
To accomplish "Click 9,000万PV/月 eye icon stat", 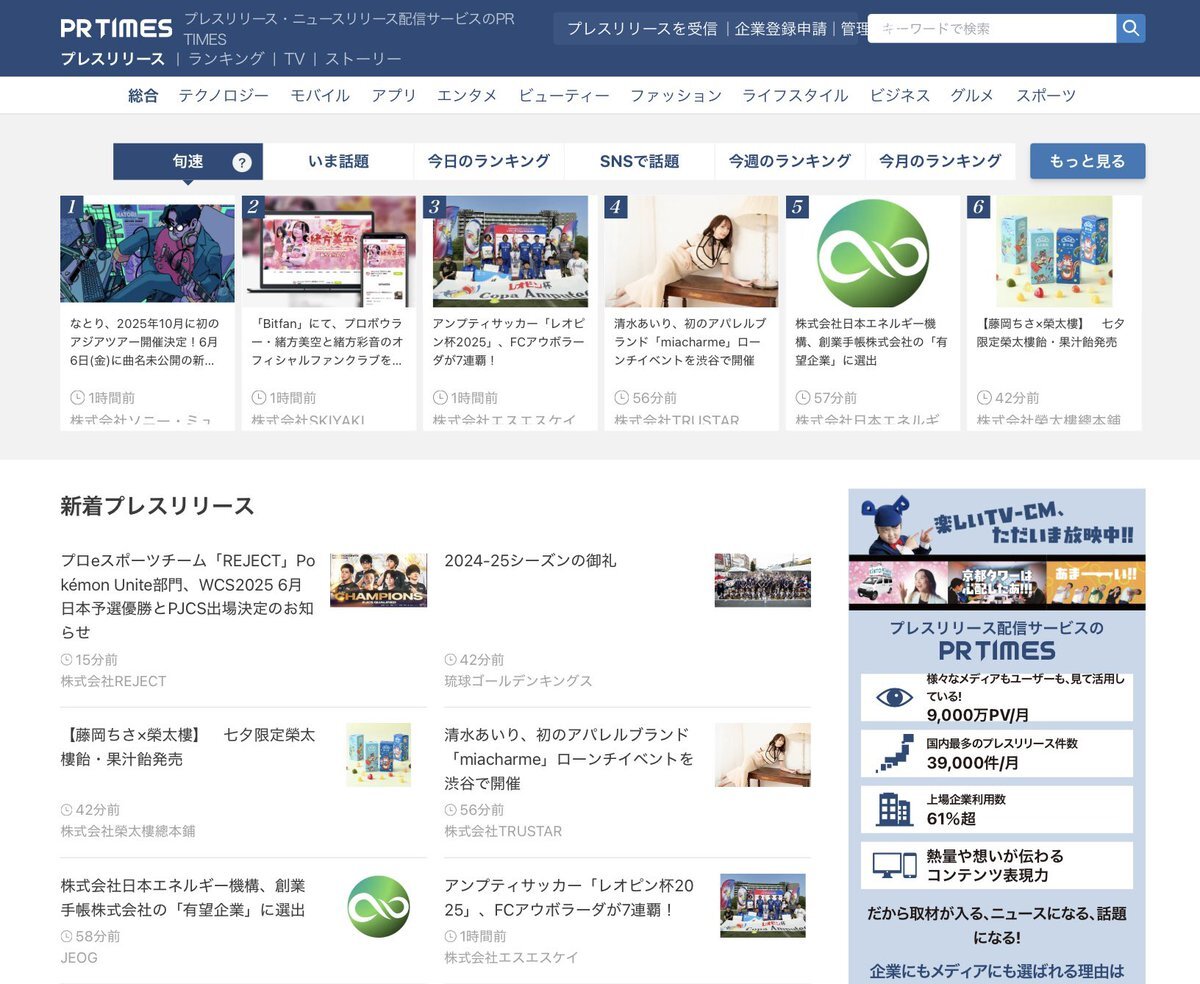I will click(x=894, y=697).
